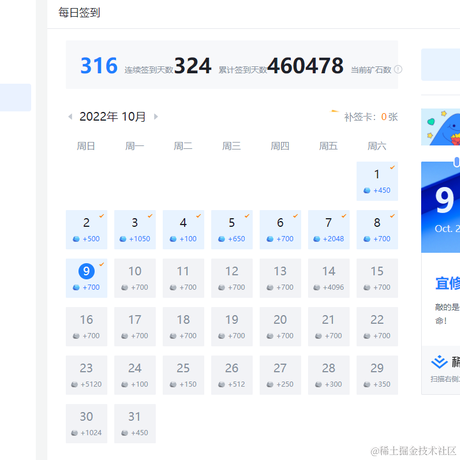Click the 316 consecutive days number
Viewport: 460px width, 460px height.
click(99, 65)
